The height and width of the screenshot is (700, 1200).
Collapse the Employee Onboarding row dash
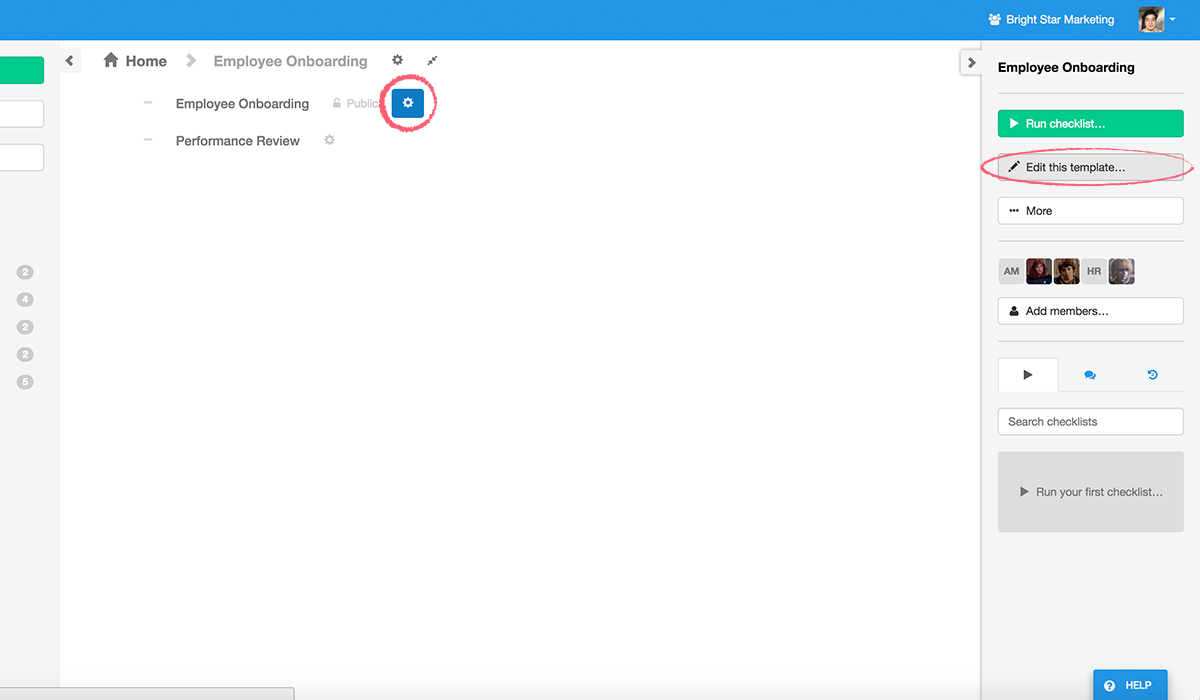[148, 103]
